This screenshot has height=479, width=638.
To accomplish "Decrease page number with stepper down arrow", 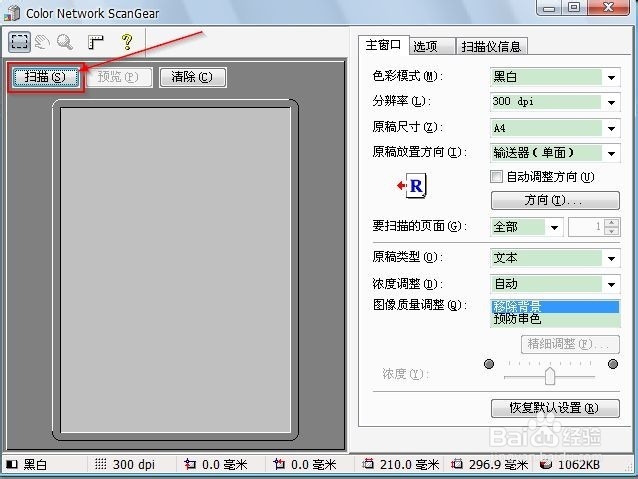I will (612, 232).
